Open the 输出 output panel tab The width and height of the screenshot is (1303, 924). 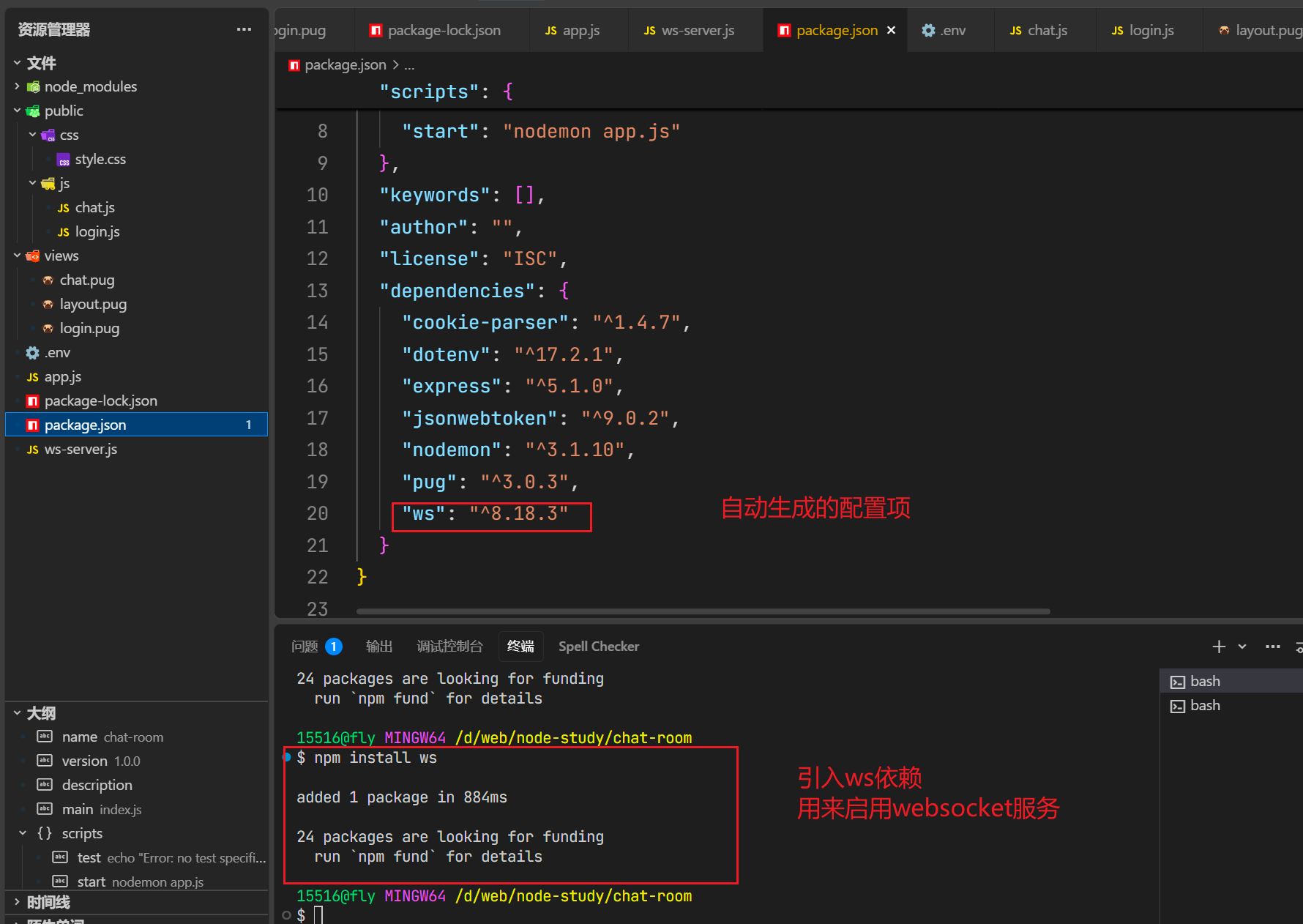click(379, 647)
